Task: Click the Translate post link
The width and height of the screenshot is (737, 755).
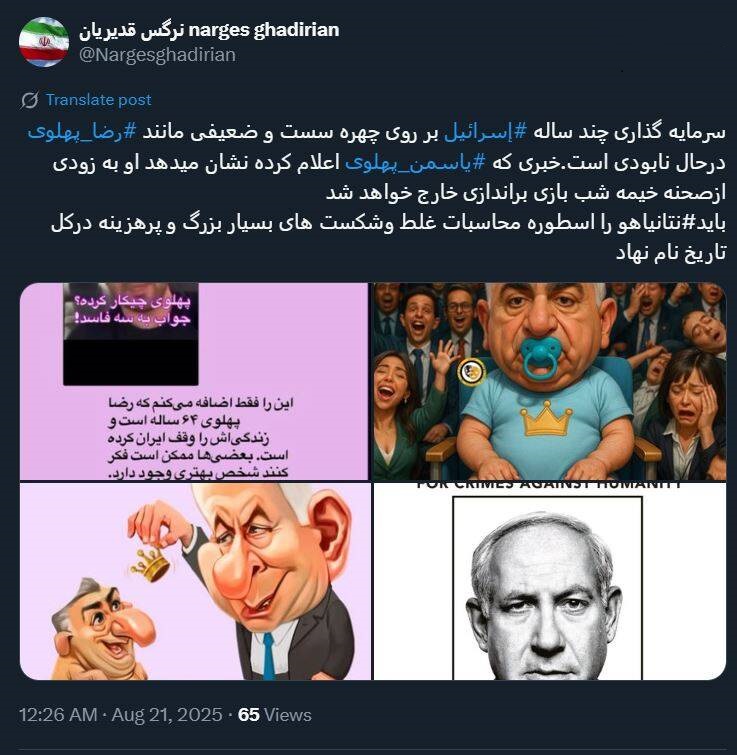Action: click(x=98, y=100)
